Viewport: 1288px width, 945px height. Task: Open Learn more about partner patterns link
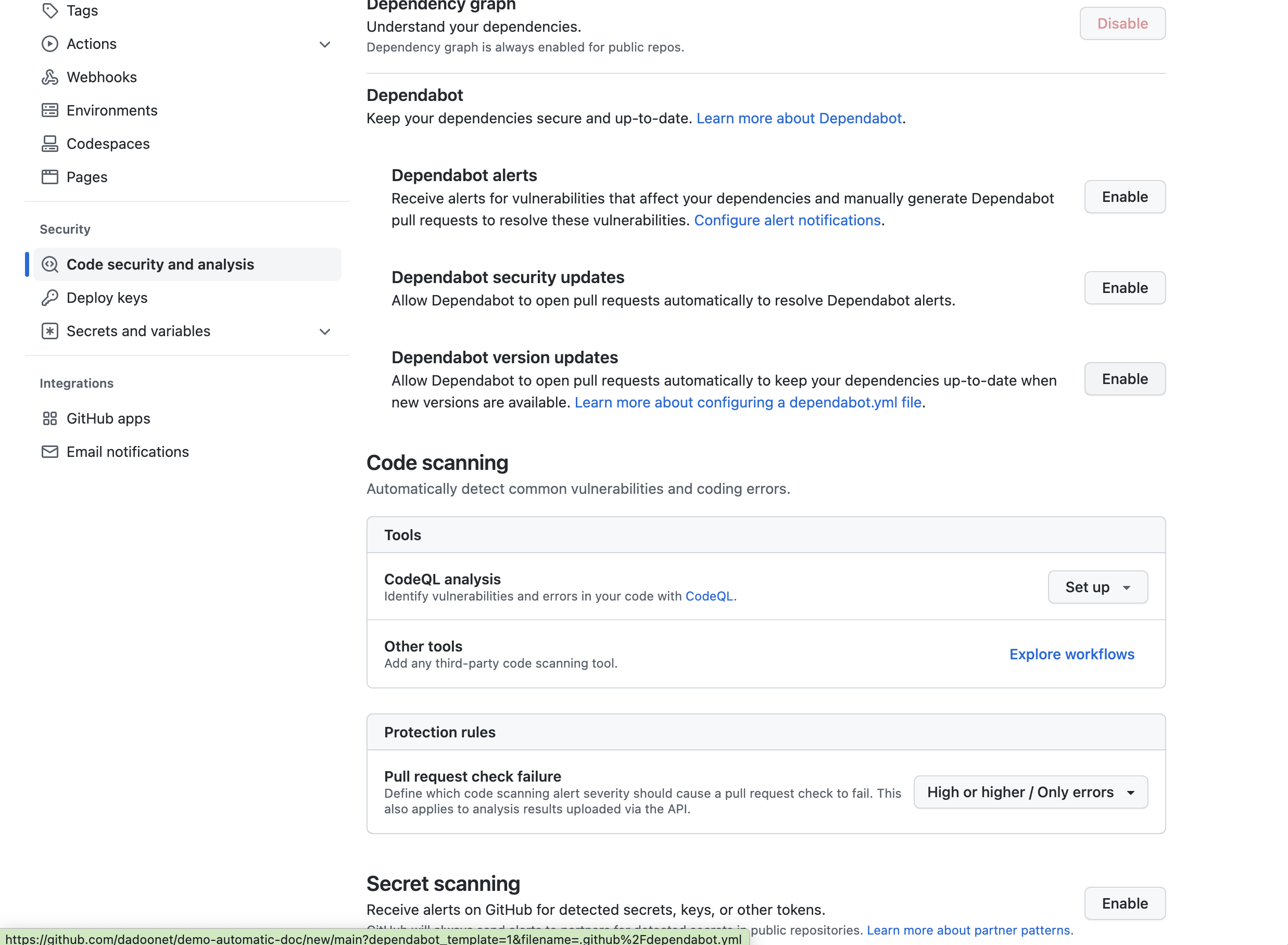click(x=968, y=930)
